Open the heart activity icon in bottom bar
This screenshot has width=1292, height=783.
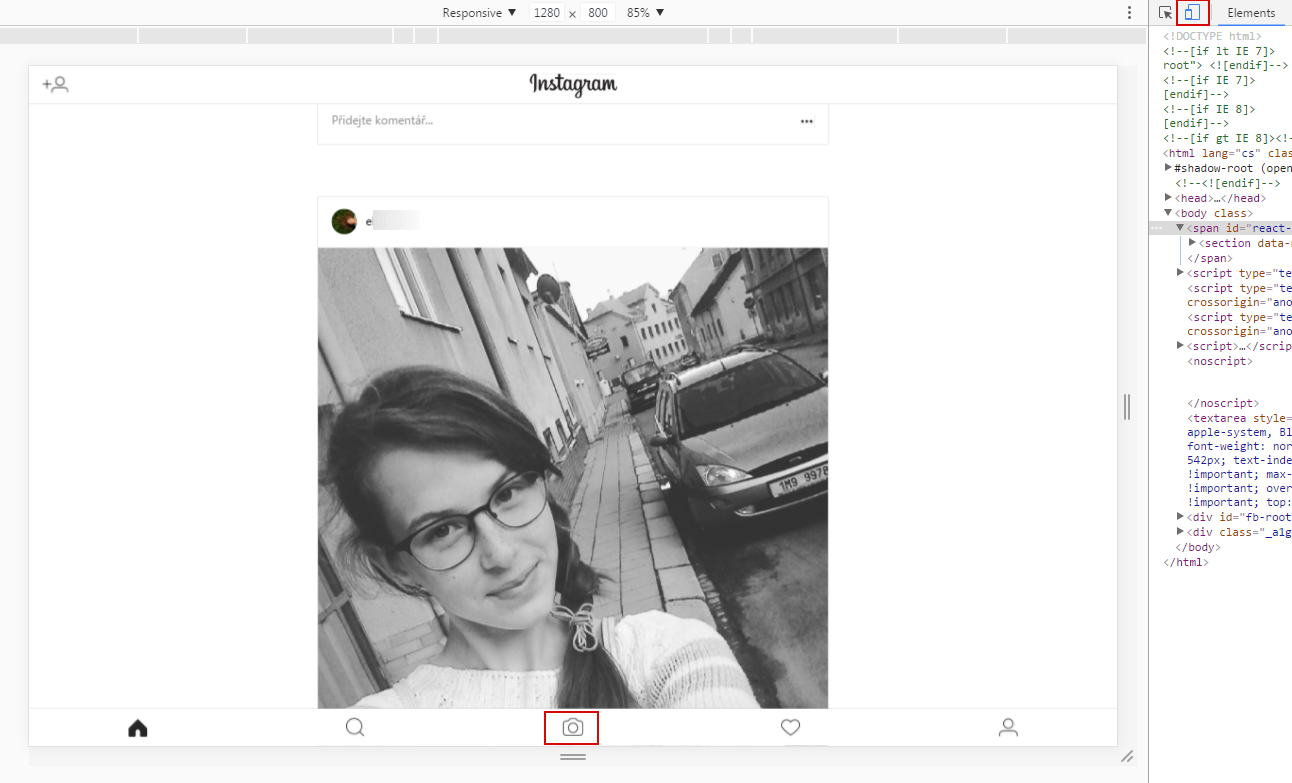point(790,728)
